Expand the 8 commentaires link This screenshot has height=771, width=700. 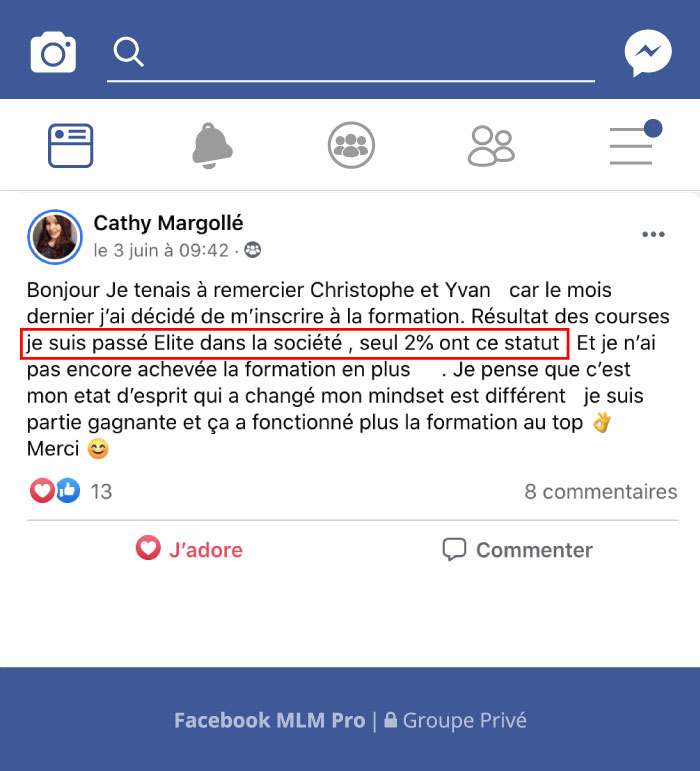tap(601, 492)
